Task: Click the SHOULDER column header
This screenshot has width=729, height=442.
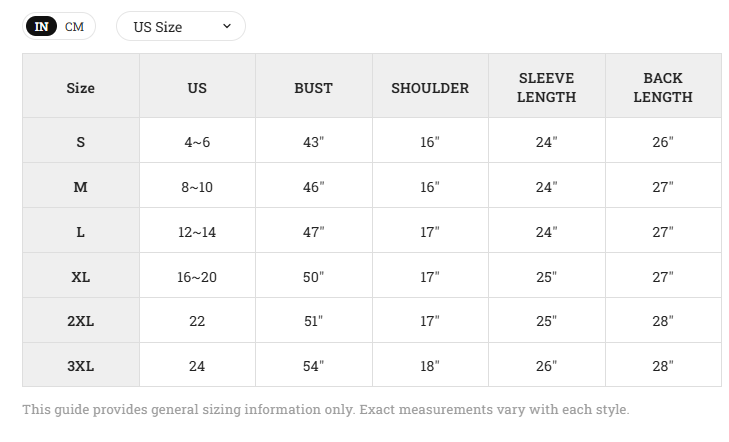Action: tap(430, 88)
